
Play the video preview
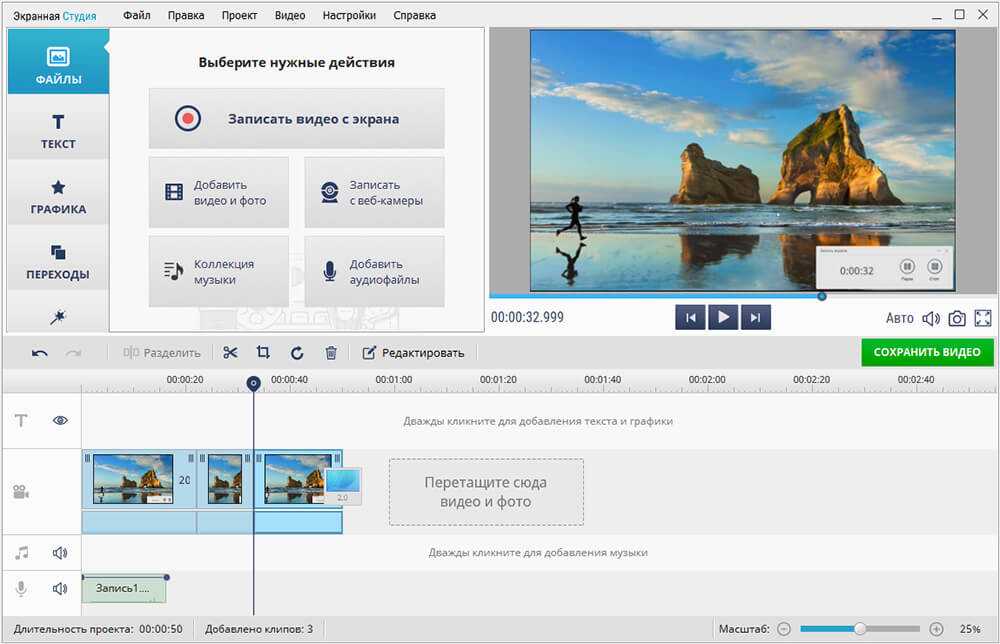tap(722, 318)
